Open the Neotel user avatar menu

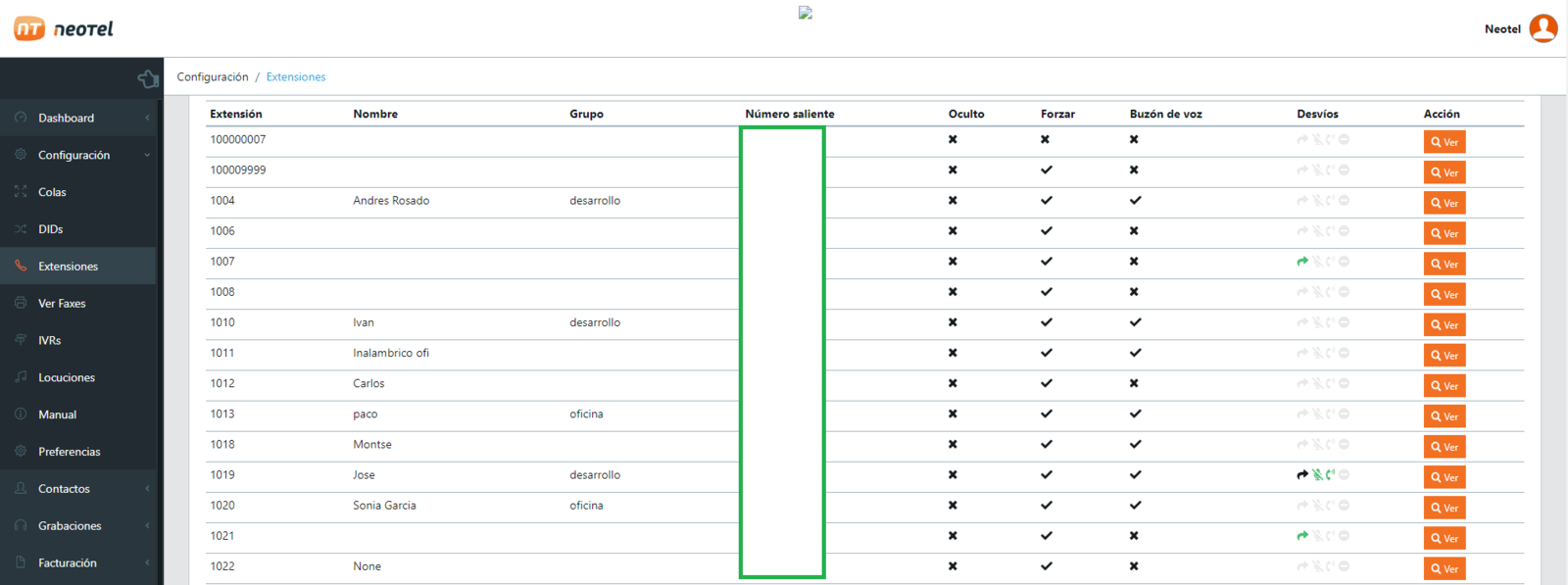1543,28
